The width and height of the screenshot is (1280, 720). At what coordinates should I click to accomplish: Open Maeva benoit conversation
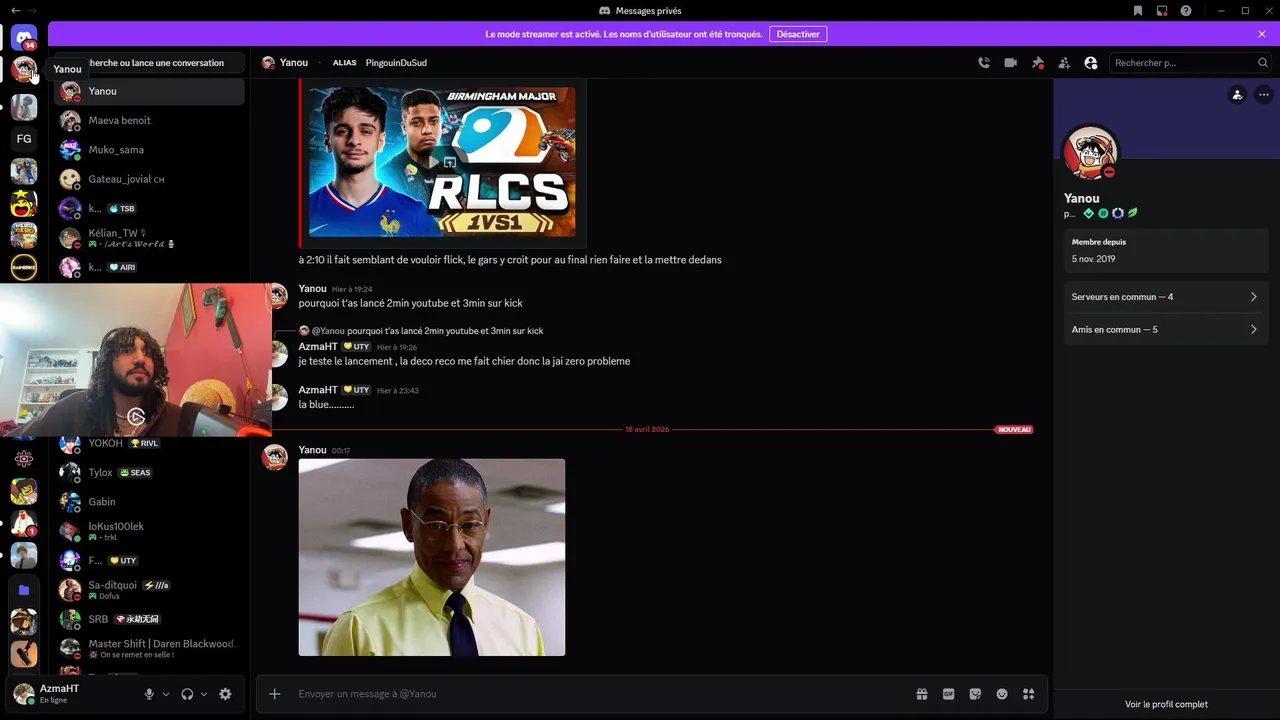click(149, 120)
